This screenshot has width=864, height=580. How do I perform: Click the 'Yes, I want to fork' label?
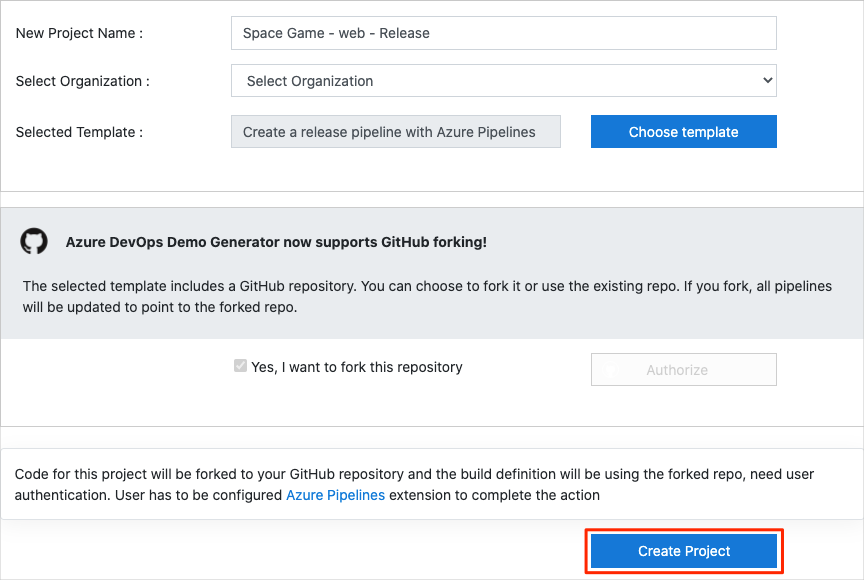tap(356, 367)
